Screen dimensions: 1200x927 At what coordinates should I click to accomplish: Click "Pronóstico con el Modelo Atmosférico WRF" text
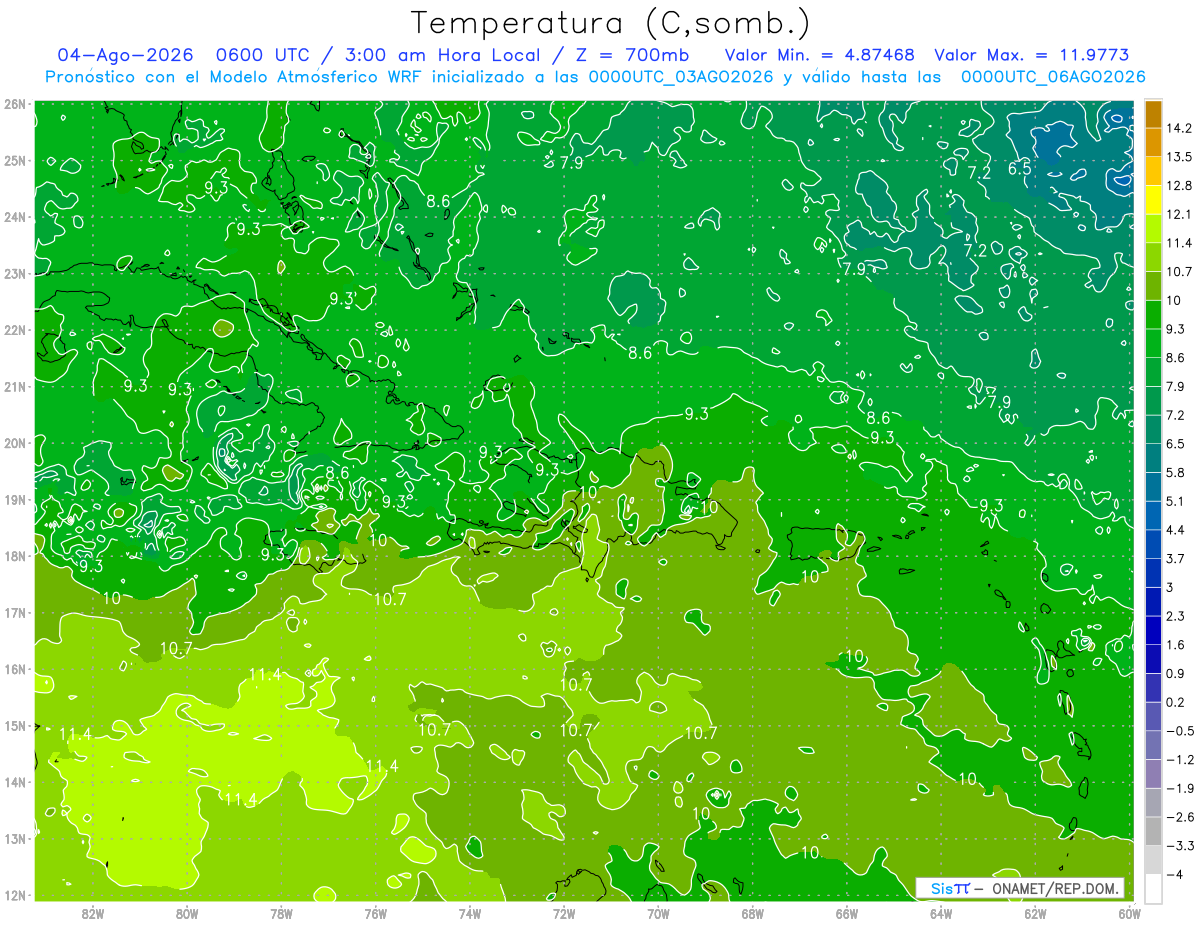tap(234, 77)
